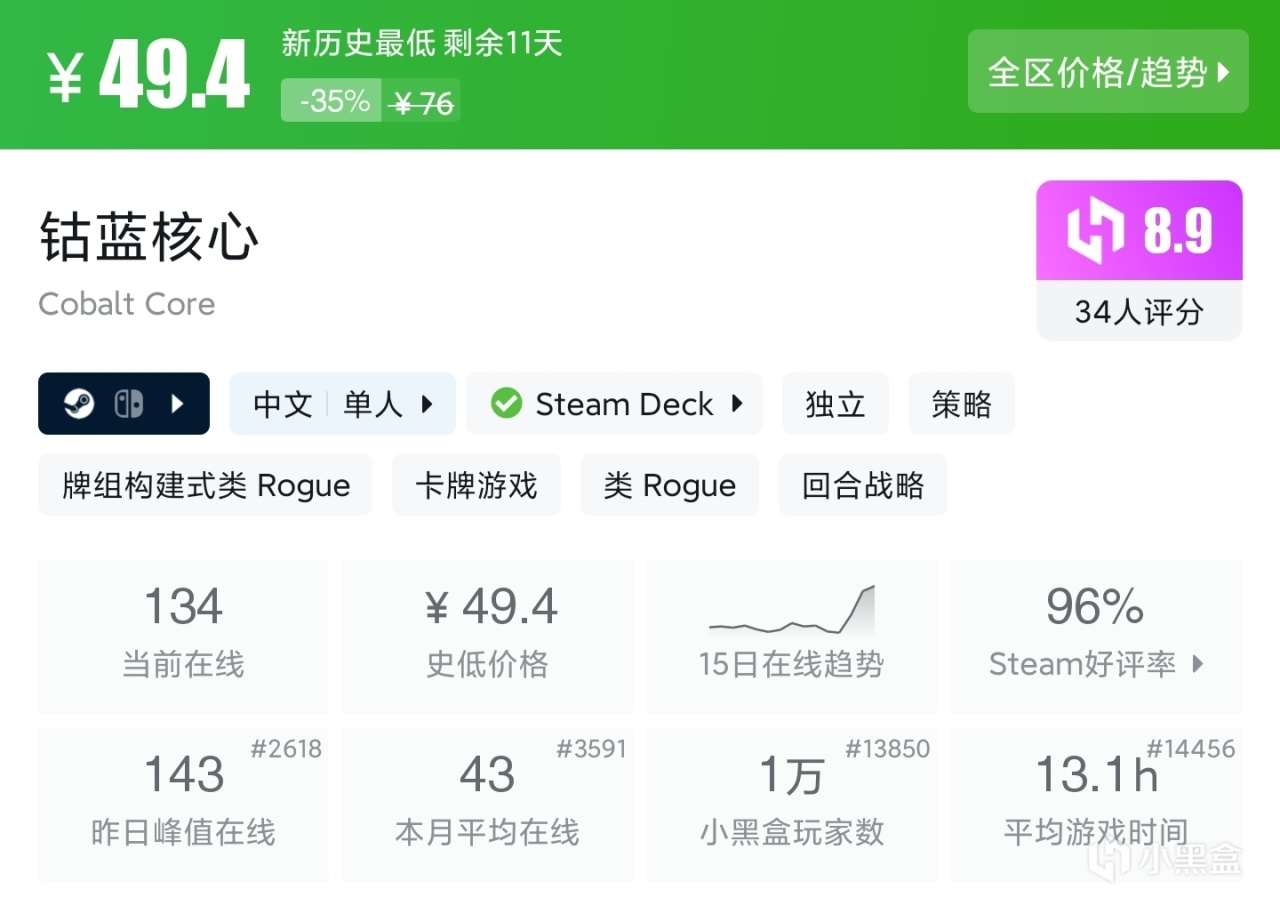Select the 回合战略 tag

(863, 486)
